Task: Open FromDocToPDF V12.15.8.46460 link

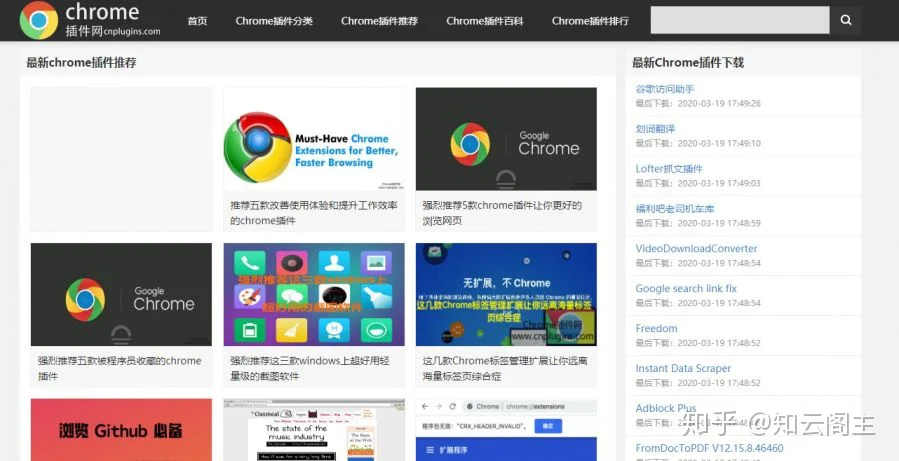Action: tap(709, 448)
